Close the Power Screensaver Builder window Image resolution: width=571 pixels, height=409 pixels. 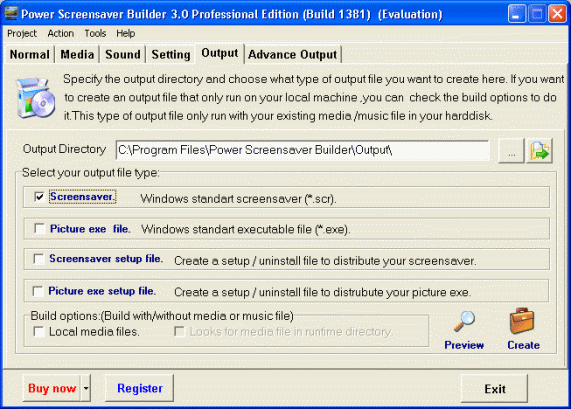click(557, 14)
